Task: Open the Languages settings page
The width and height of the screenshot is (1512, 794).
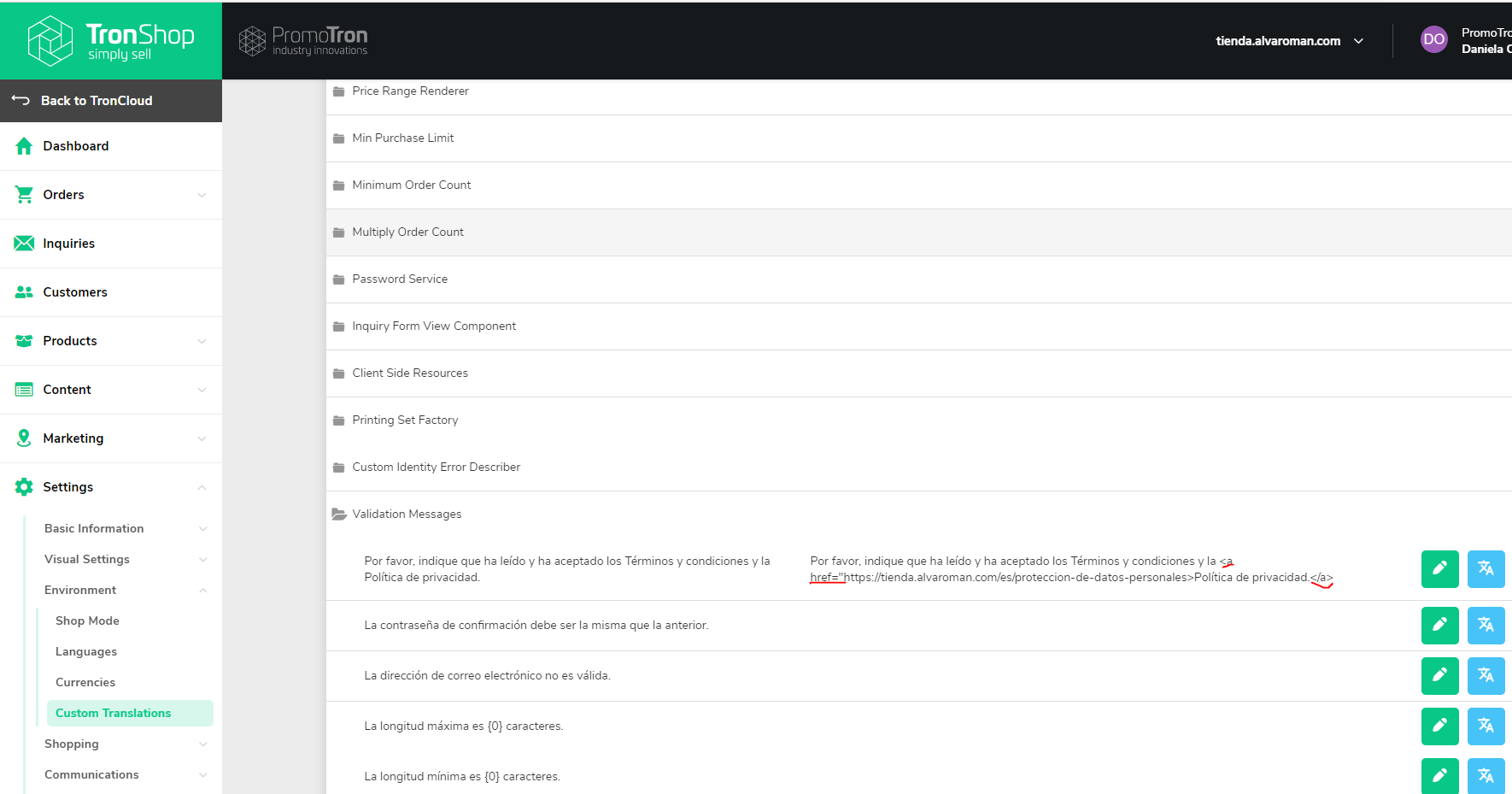Action: (x=86, y=651)
